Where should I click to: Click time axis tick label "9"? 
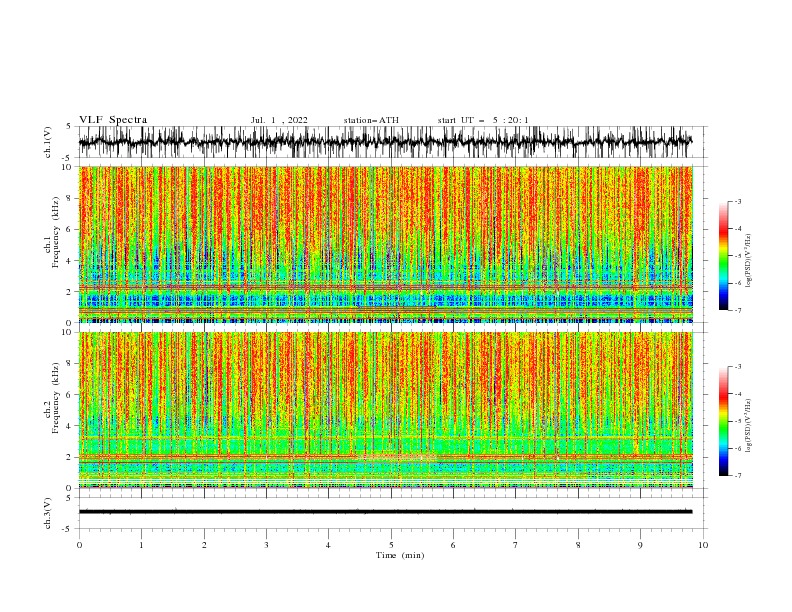pyautogui.click(x=640, y=545)
